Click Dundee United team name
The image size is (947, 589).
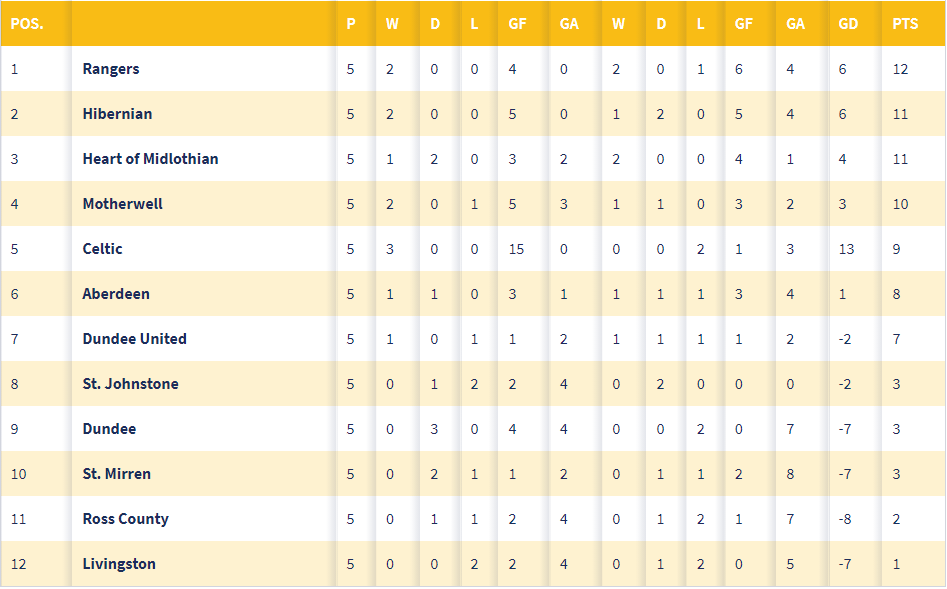135,339
